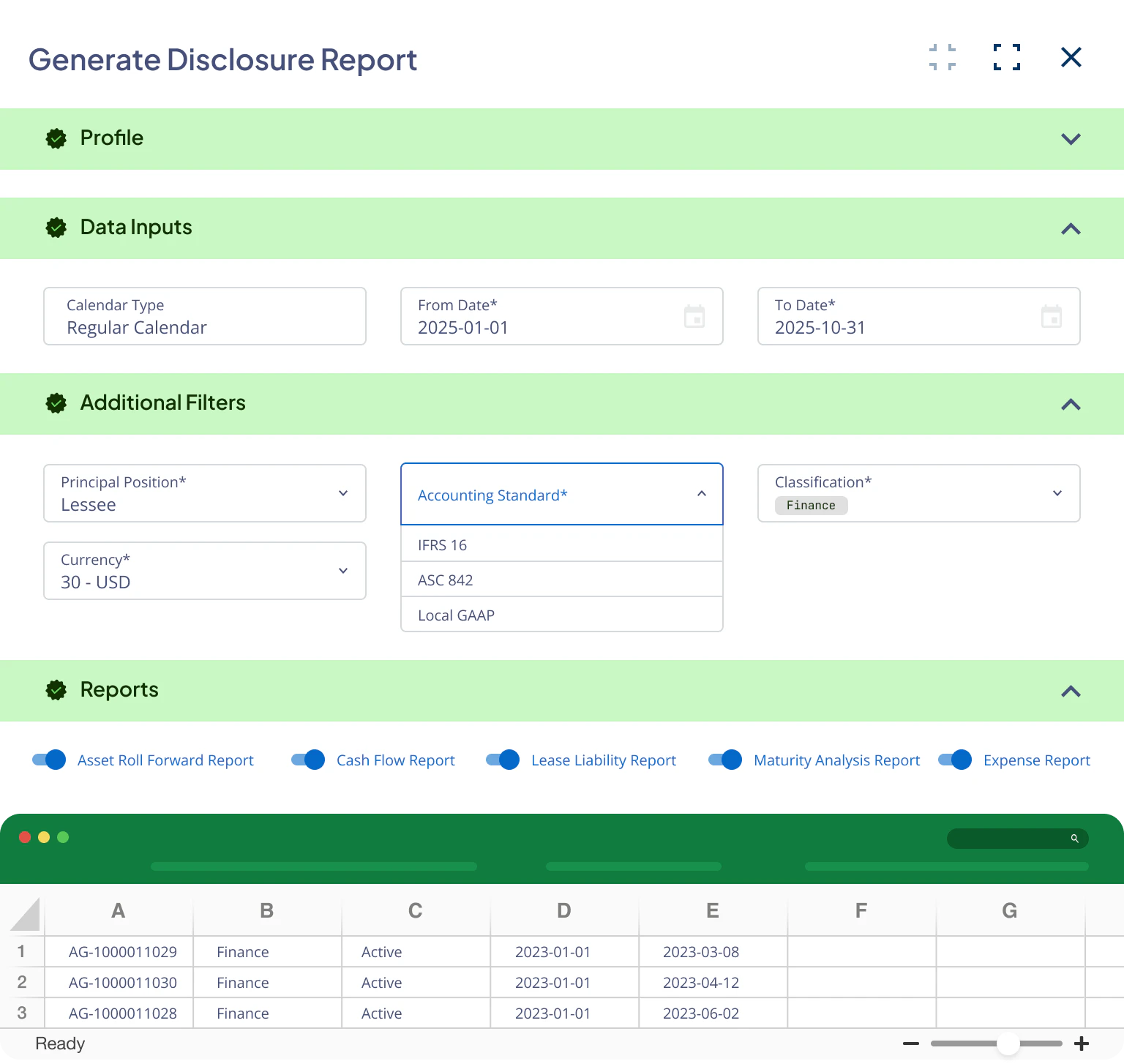Disable the Expense Report toggle

(x=955, y=760)
